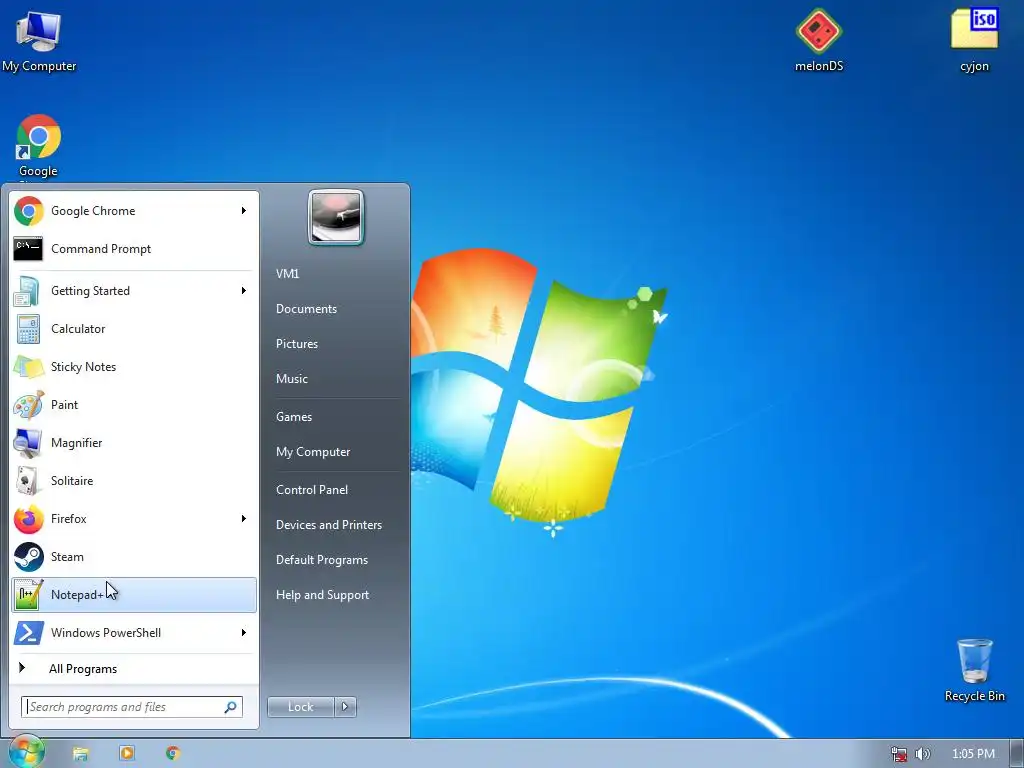Image resolution: width=1024 pixels, height=768 pixels.
Task: Click the network tray icon
Action: click(x=899, y=754)
